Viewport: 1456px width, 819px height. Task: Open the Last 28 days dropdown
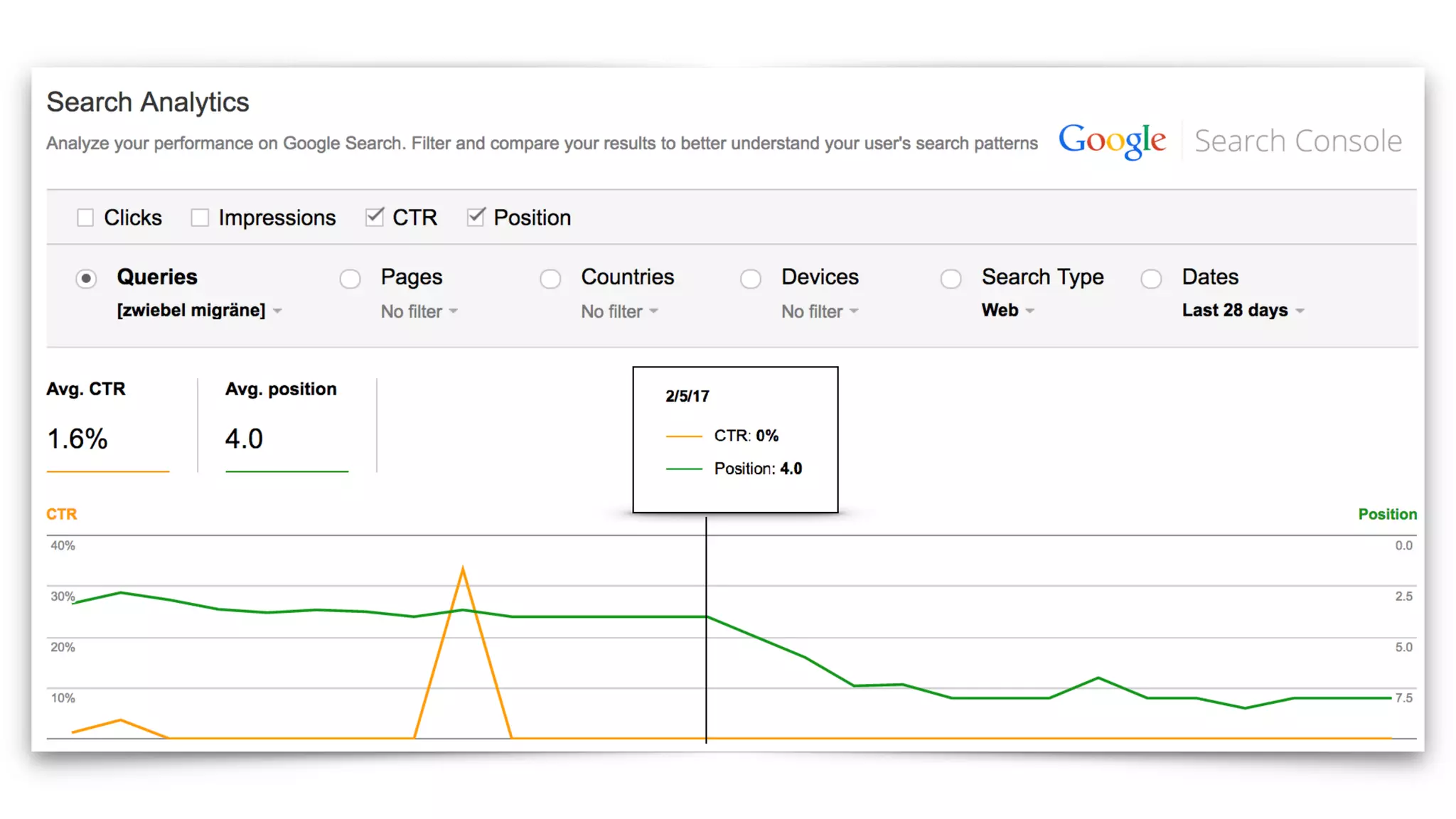tap(1243, 311)
